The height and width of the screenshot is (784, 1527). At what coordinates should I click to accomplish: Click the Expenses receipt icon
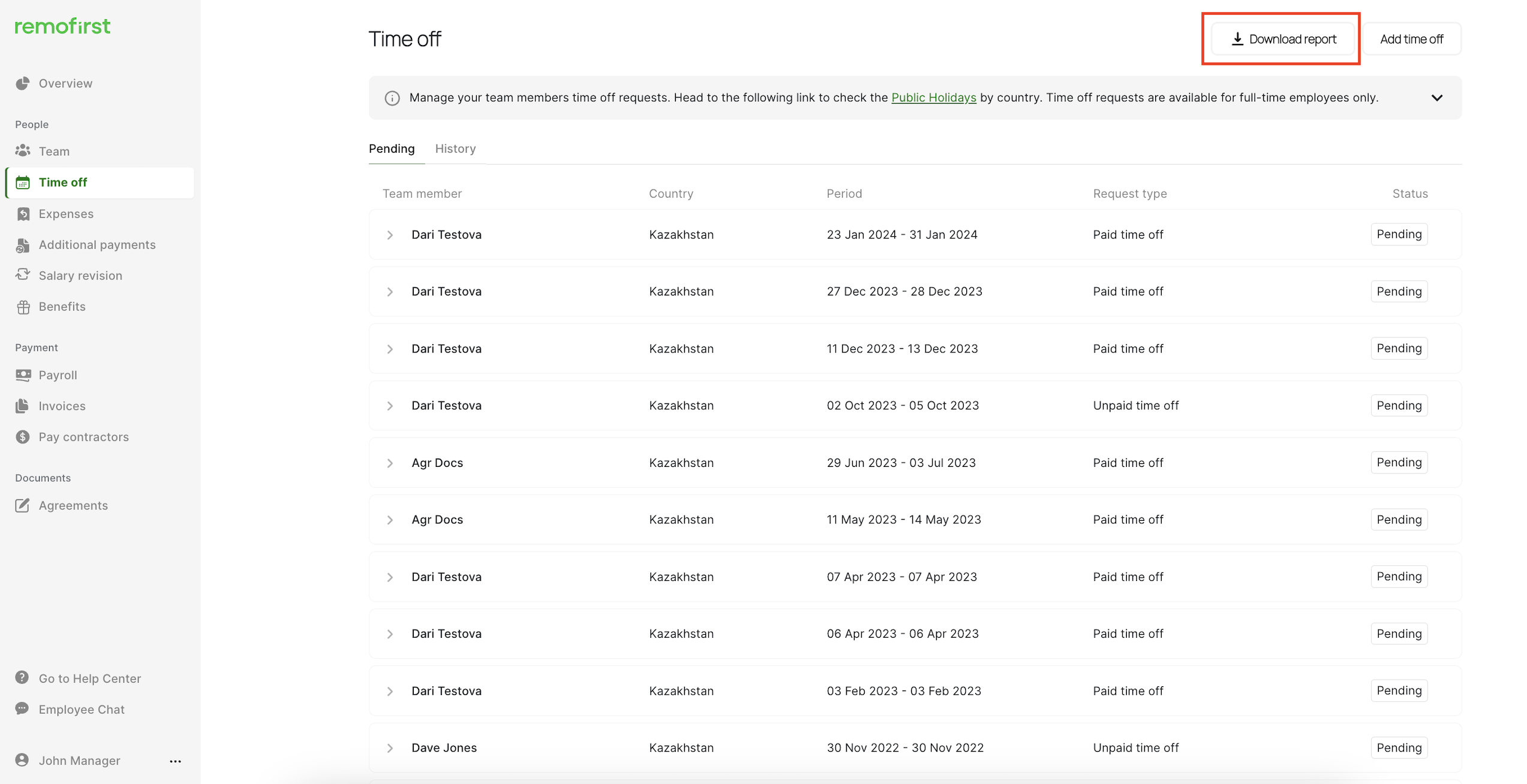23,214
